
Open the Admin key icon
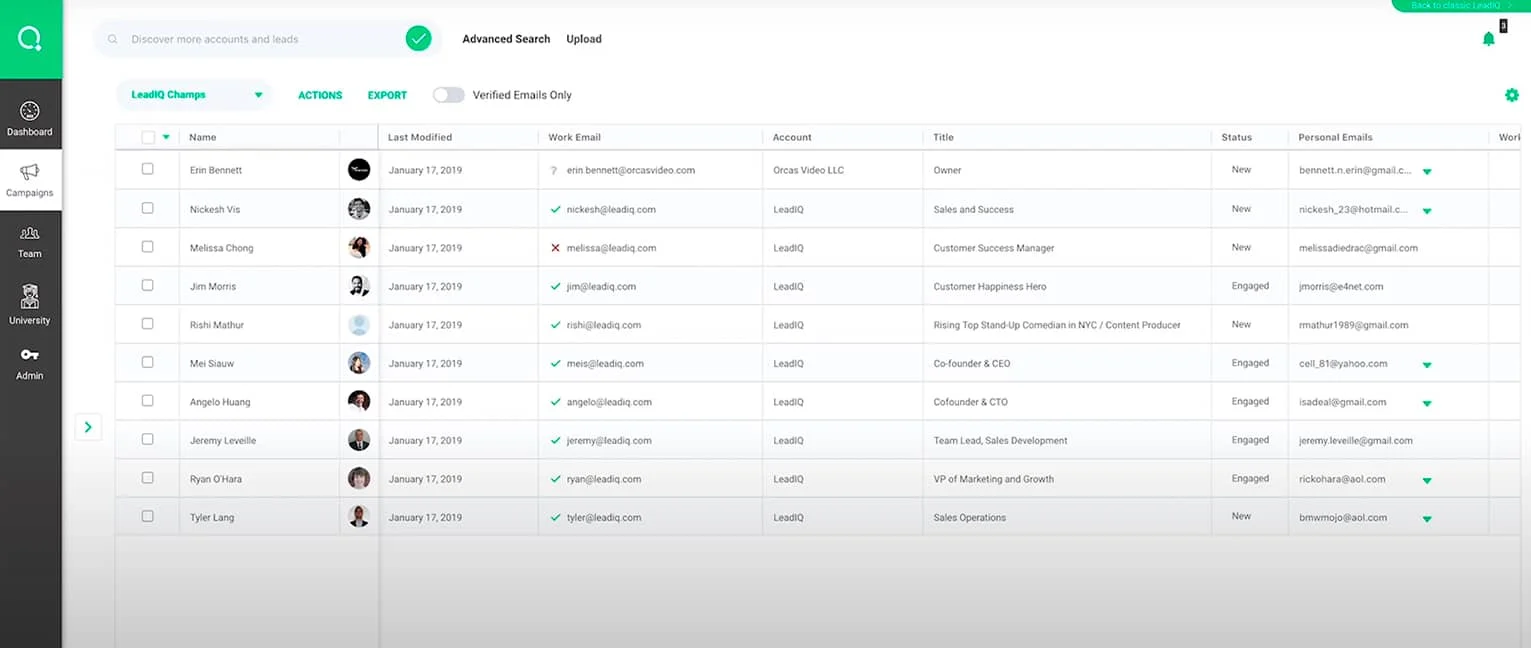click(30, 362)
